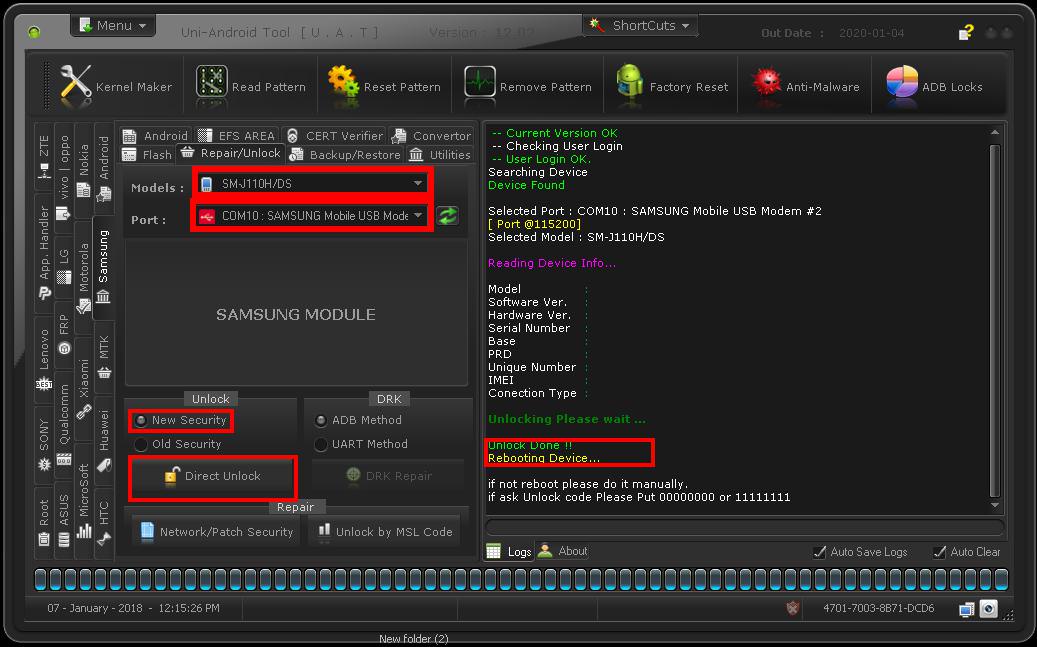Select the New Security radio option
The image size is (1037, 647).
[142, 421]
